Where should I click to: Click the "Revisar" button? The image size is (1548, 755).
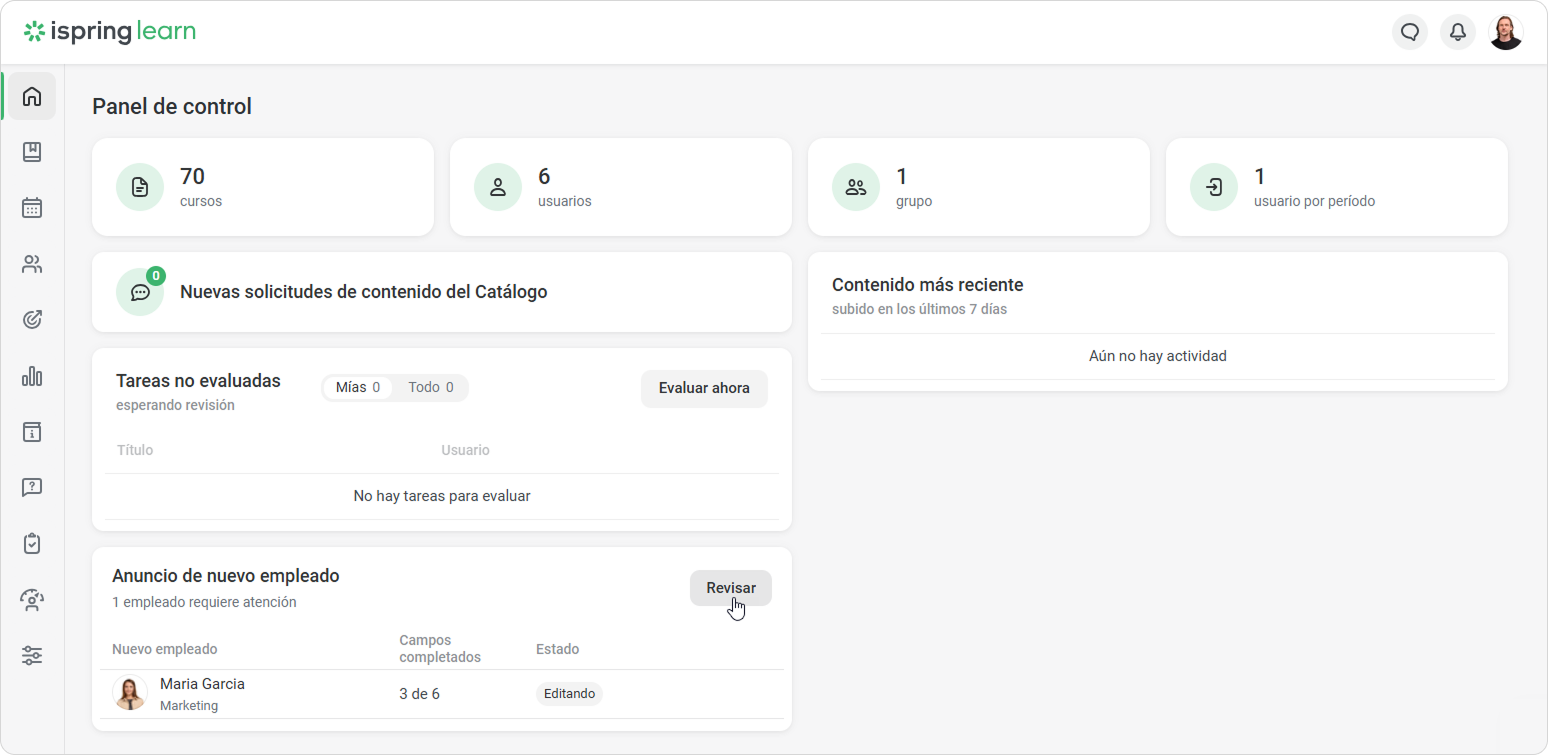(730, 588)
